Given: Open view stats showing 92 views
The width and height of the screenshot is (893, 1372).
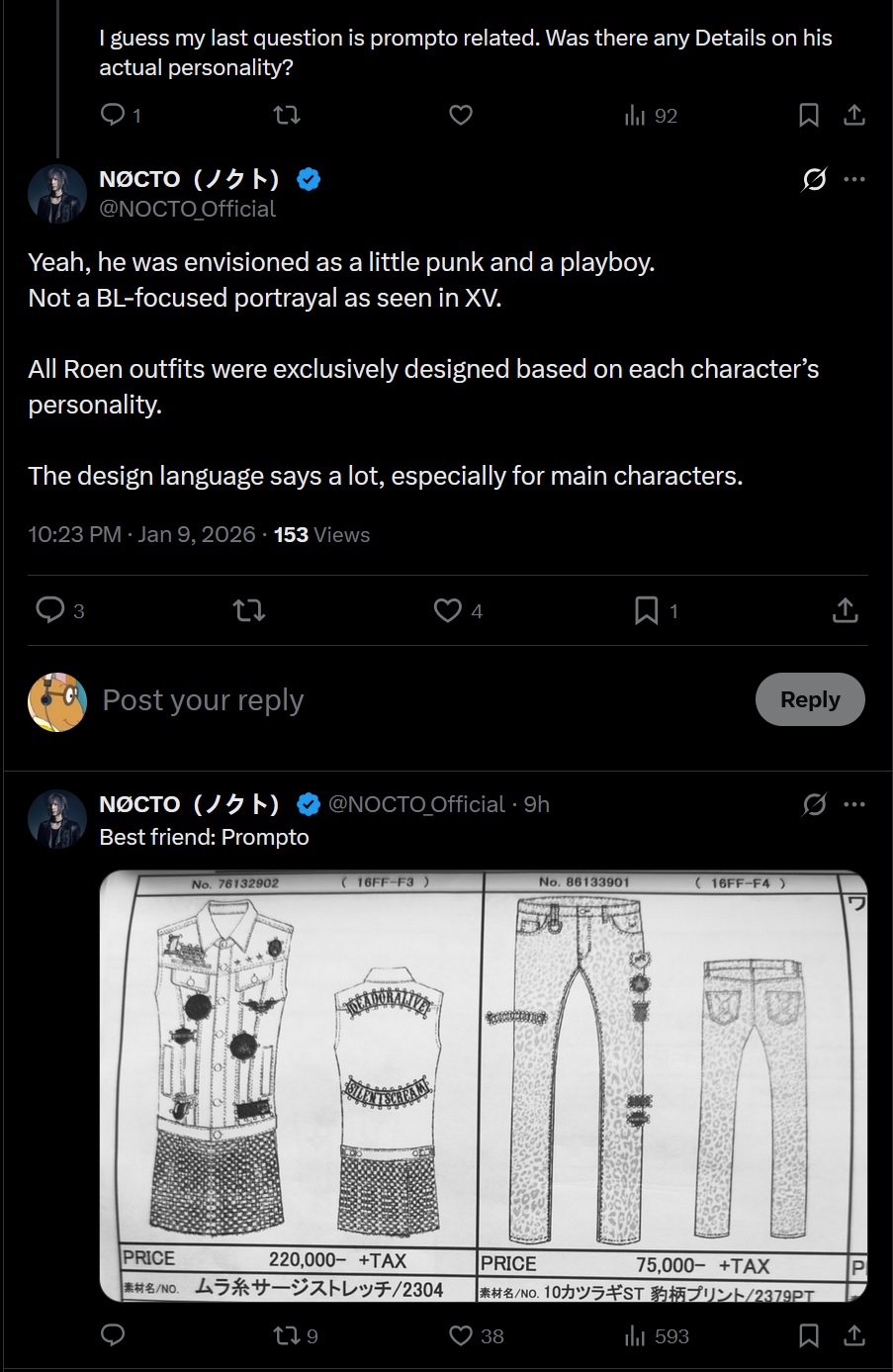Looking at the screenshot, I should coord(636,116).
